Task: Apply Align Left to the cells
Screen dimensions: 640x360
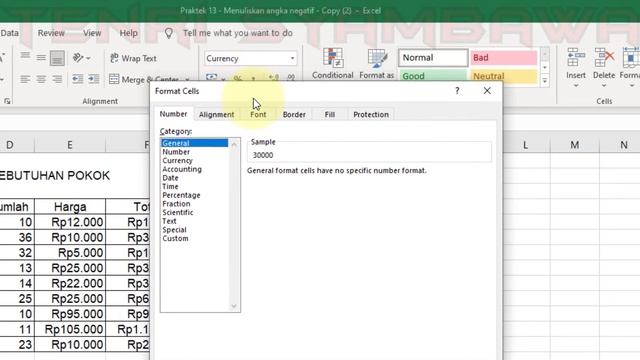Action: (25, 79)
